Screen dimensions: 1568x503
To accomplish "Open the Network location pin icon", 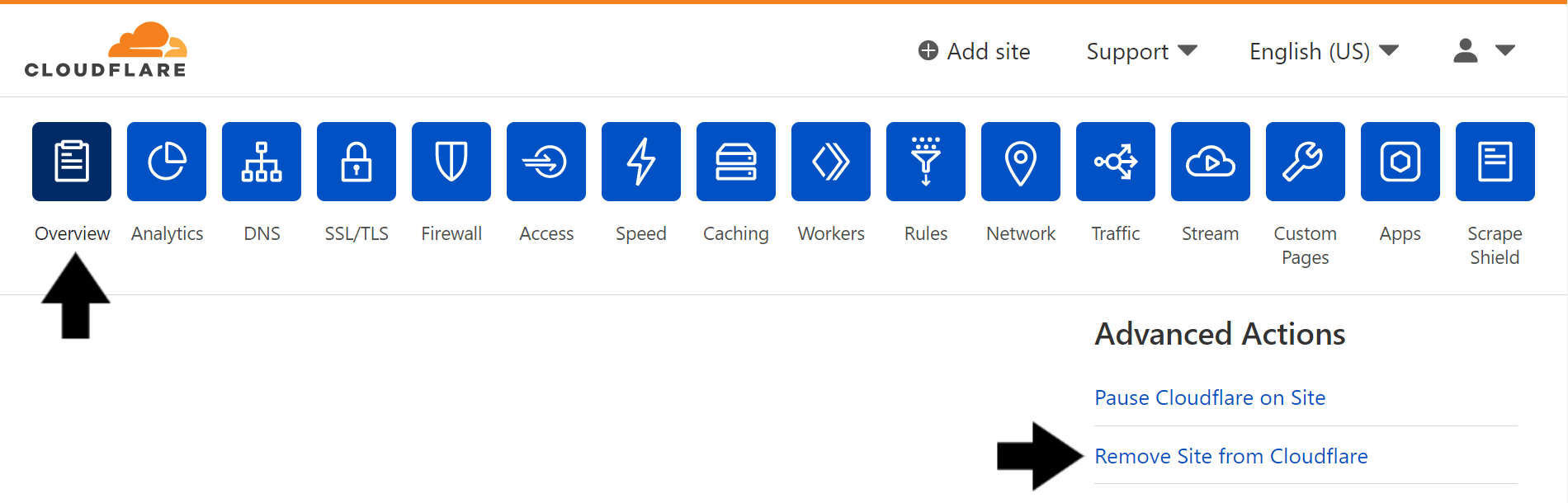I will (x=1021, y=162).
